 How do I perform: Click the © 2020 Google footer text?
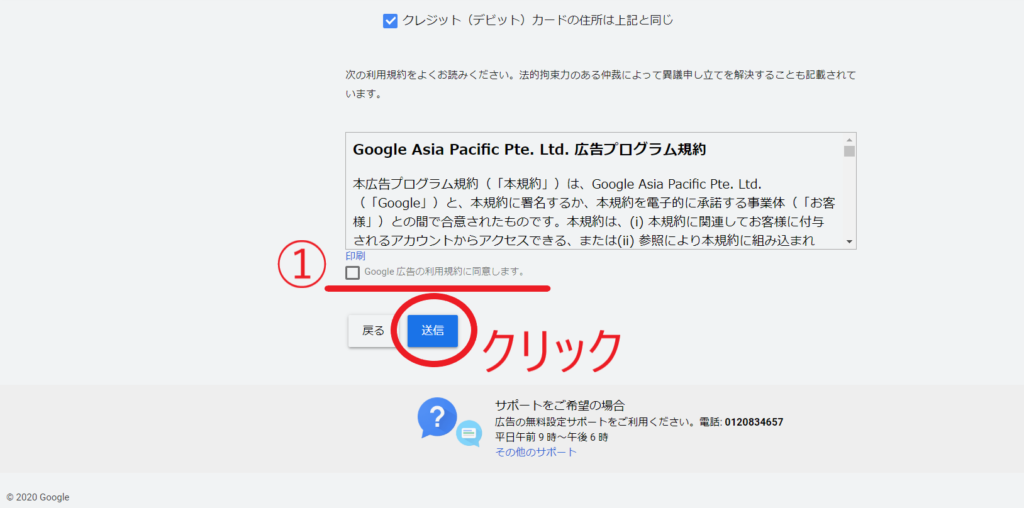[x=38, y=497]
